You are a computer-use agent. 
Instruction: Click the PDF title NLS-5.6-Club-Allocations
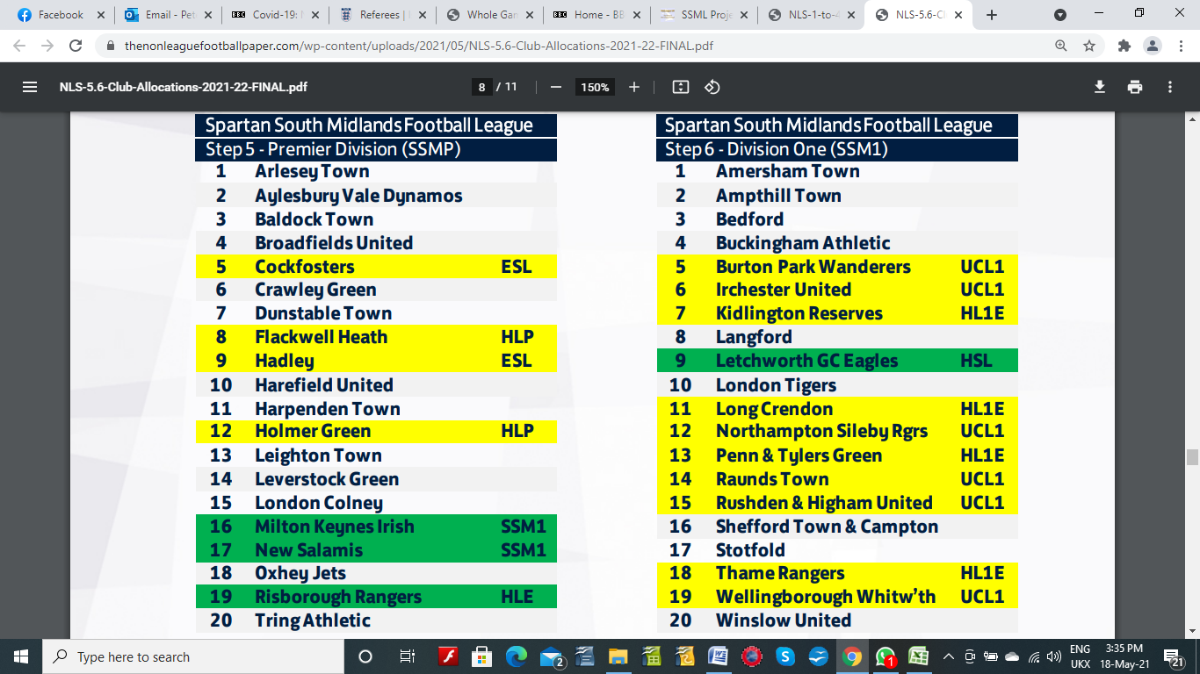pos(182,87)
